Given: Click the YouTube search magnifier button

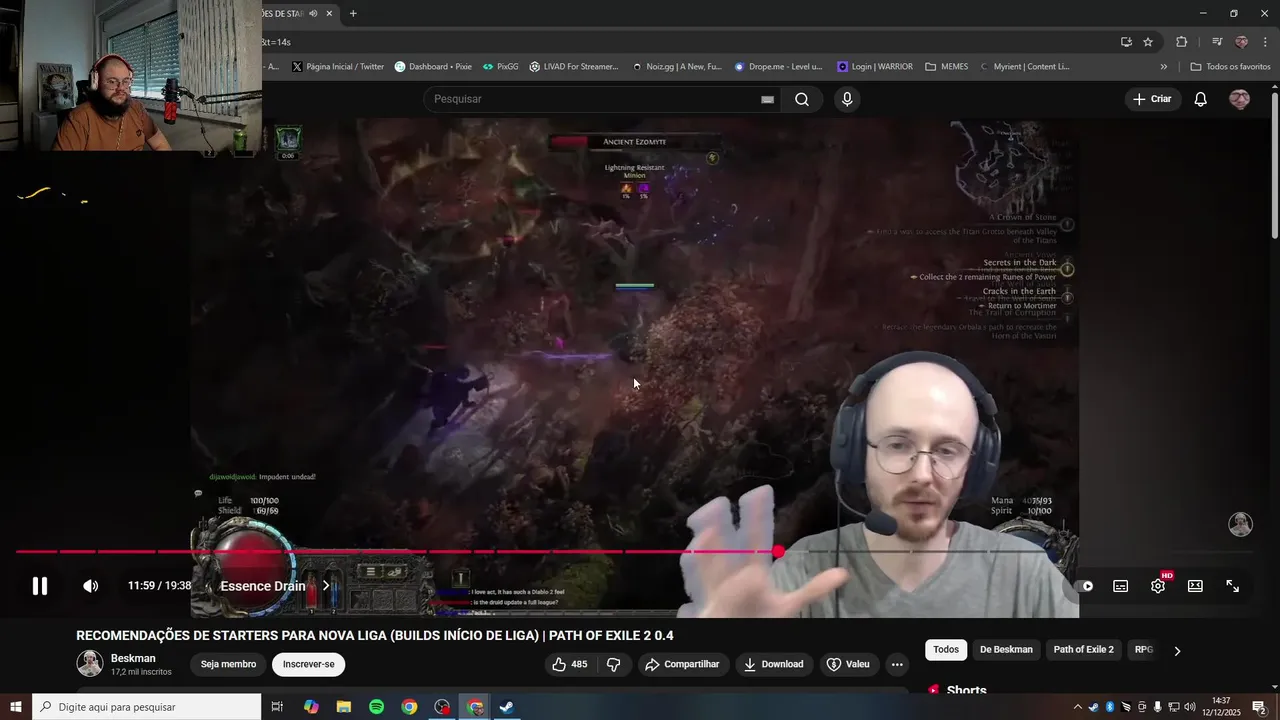Looking at the screenshot, I should click(x=802, y=99).
